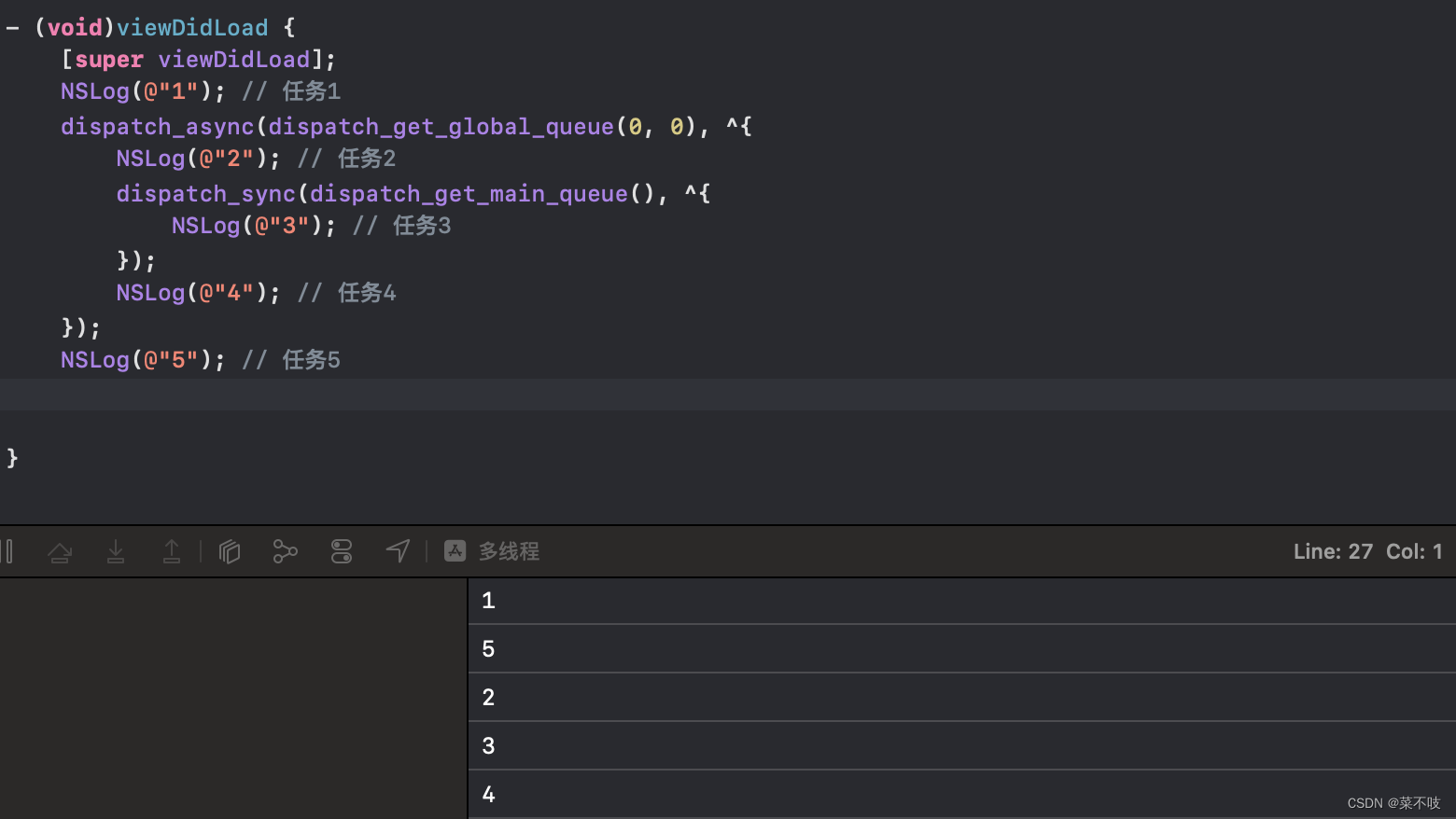1456x819 pixels.
Task: Click the dispatch_async call
Action: 158,127
